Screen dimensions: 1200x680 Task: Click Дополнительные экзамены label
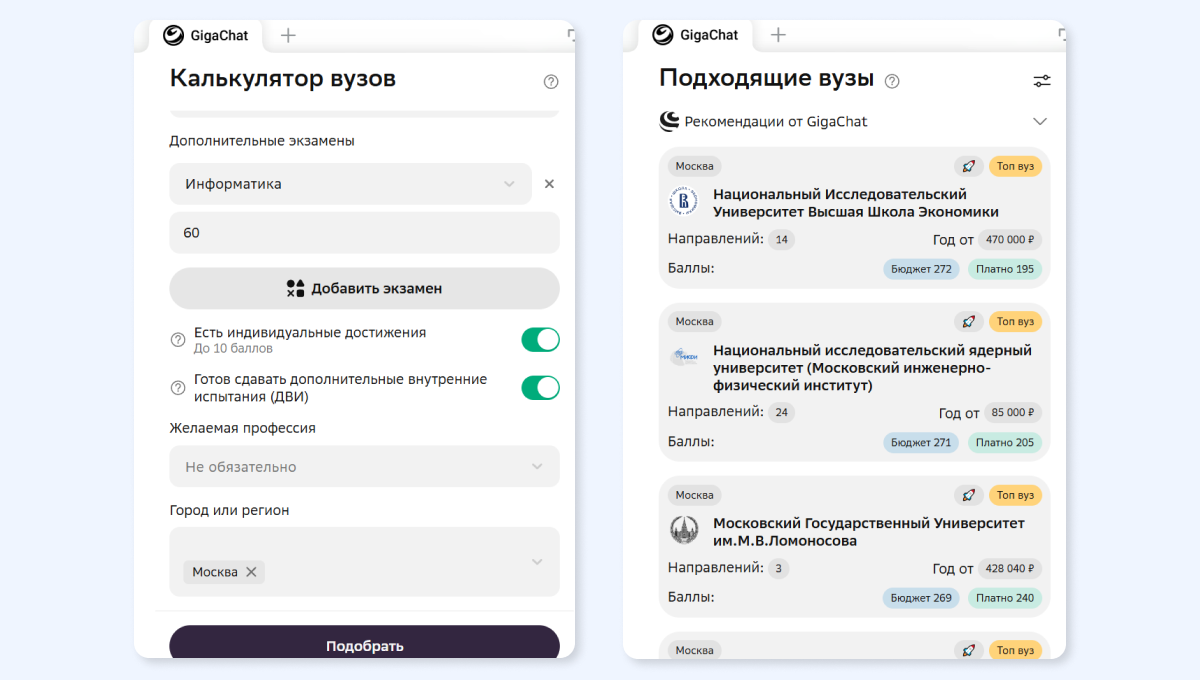click(262, 141)
